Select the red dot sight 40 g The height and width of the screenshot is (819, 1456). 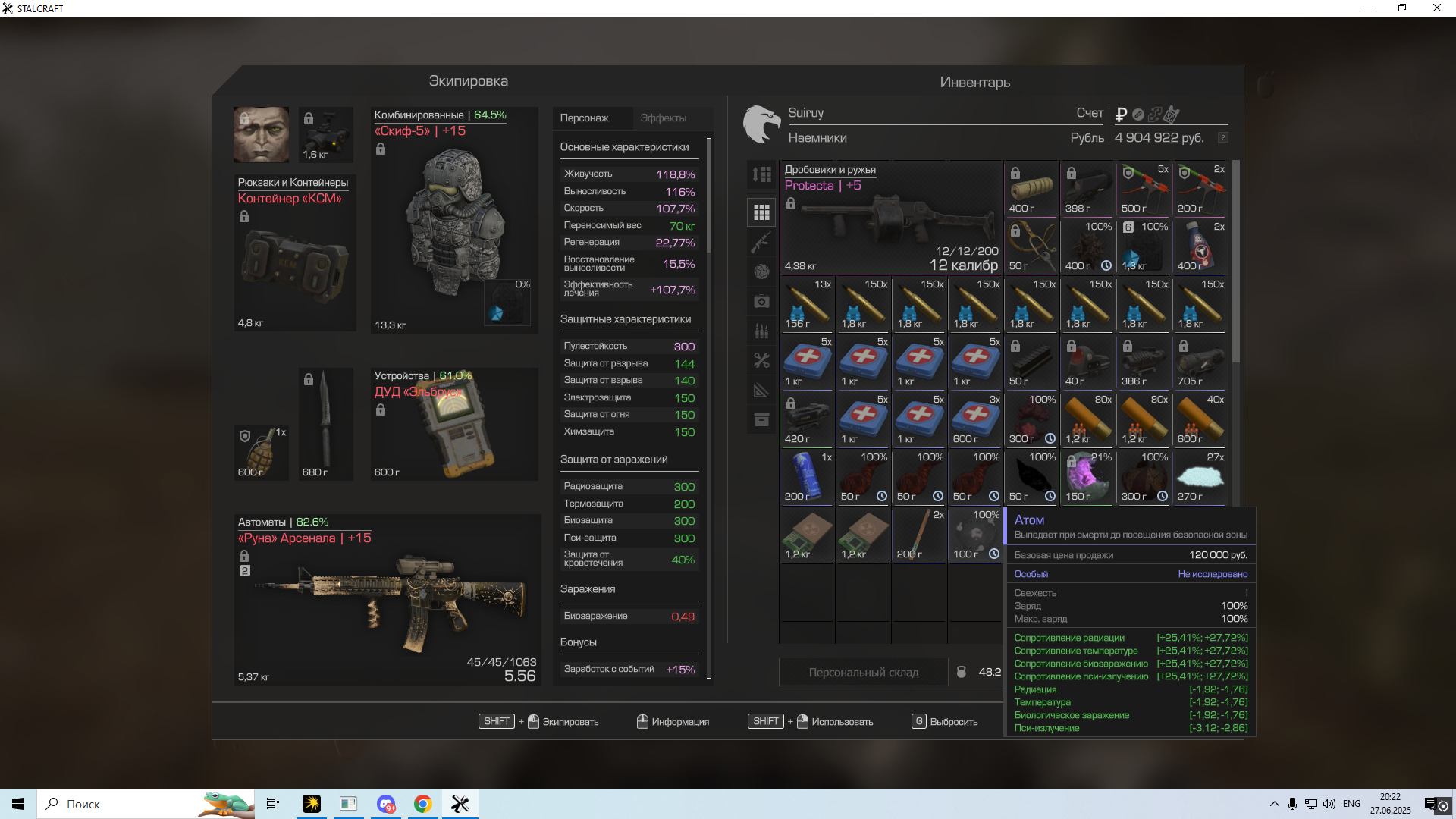pyautogui.click(x=1087, y=362)
